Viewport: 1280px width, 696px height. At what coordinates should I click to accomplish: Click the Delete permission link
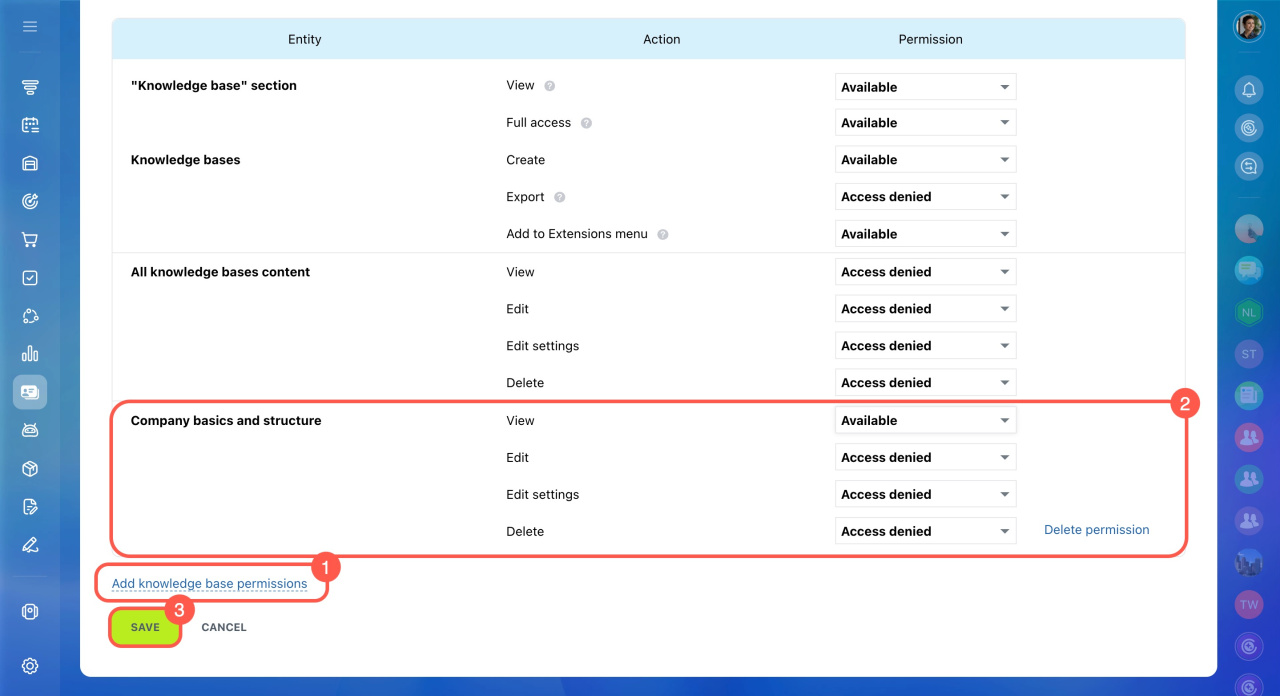[1096, 530]
